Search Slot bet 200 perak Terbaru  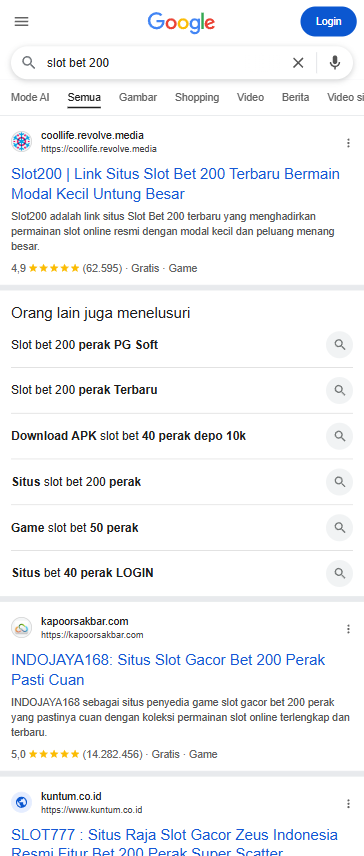84,390
